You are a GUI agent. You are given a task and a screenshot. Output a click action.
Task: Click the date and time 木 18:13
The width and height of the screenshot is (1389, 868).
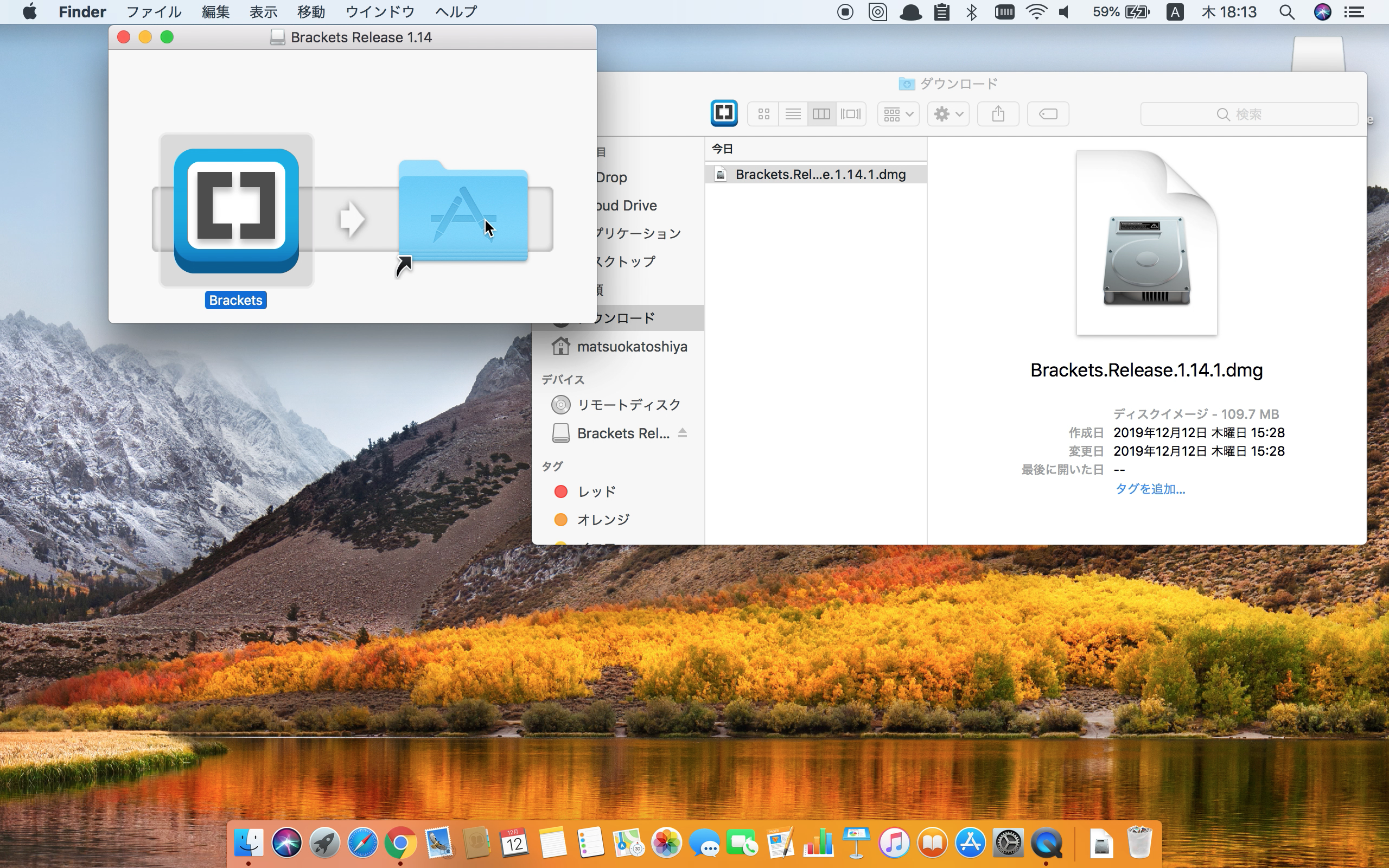coord(1229,11)
